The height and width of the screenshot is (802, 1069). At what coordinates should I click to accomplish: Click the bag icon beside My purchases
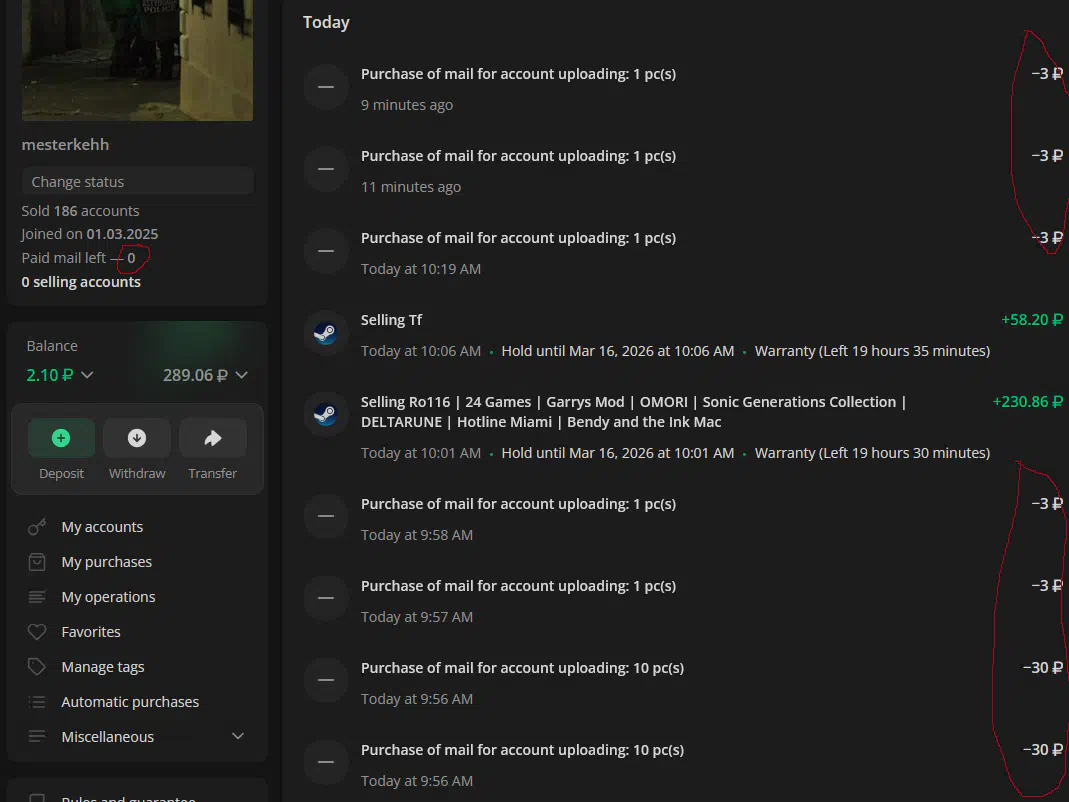(x=37, y=562)
